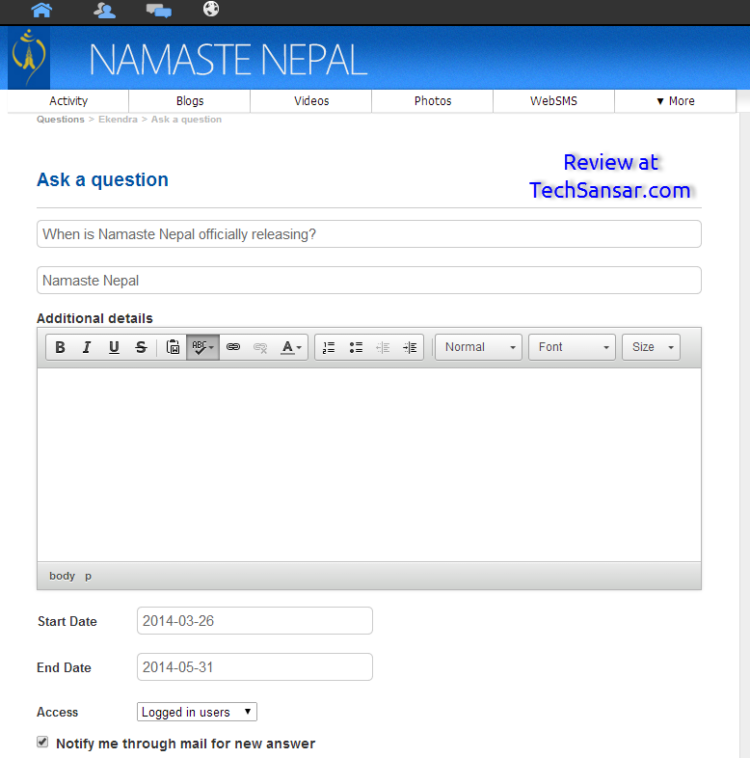
Task: Insert a numbered list
Action: tap(329, 347)
